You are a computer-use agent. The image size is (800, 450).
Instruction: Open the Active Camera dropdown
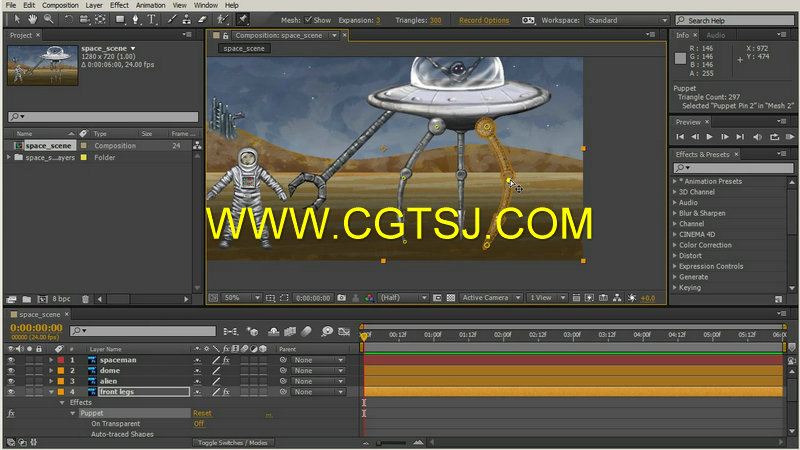pyautogui.click(x=491, y=298)
